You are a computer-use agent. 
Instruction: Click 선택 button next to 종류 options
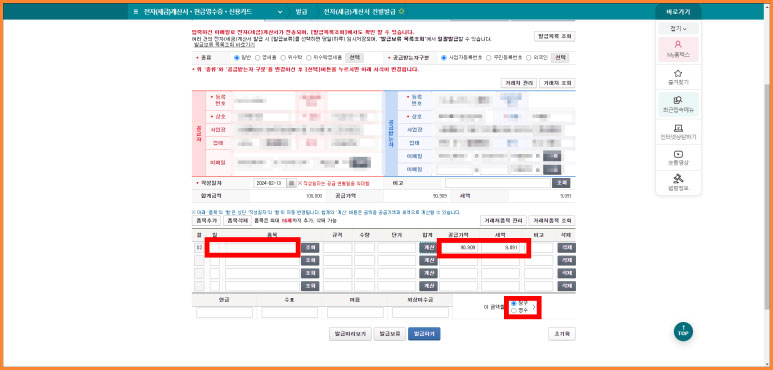pos(354,58)
